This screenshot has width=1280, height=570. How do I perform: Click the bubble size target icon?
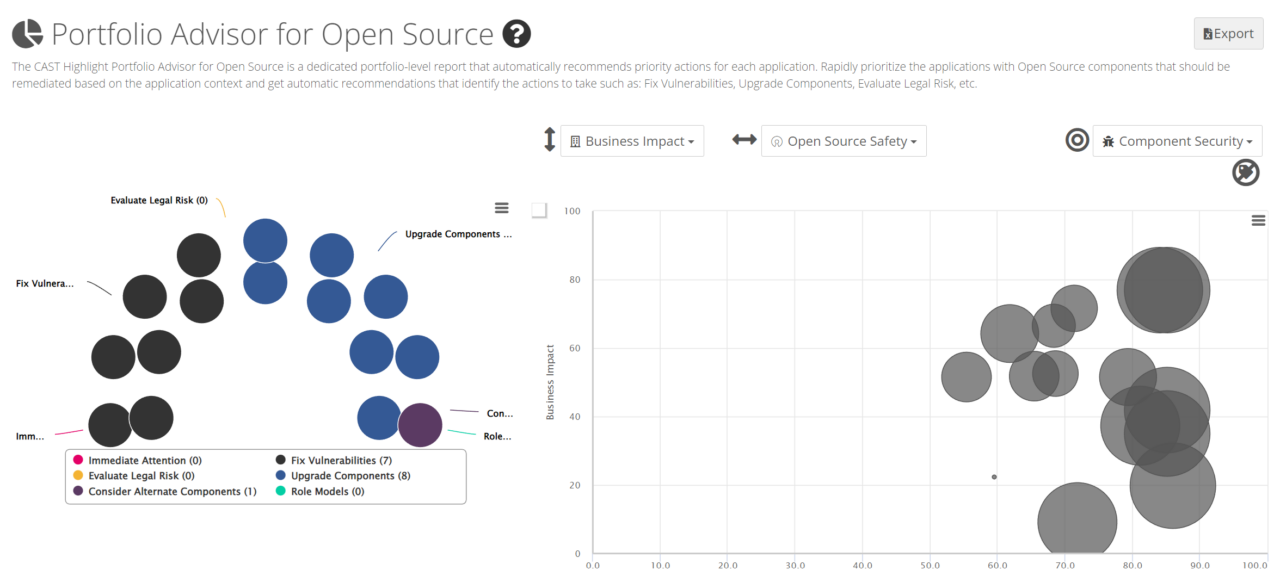(1077, 140)
